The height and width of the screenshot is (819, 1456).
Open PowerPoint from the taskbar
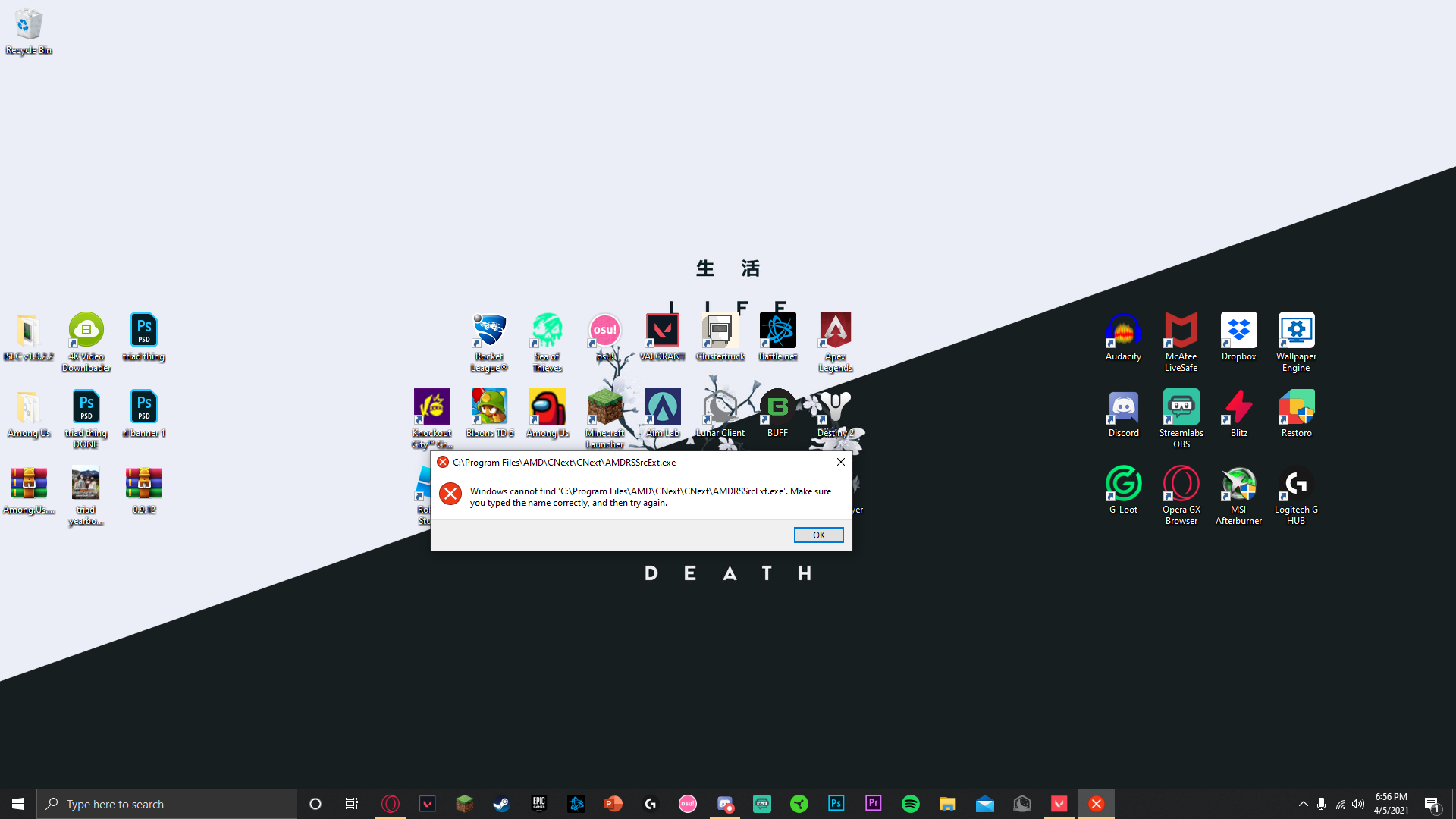click(x=613, y=804)
